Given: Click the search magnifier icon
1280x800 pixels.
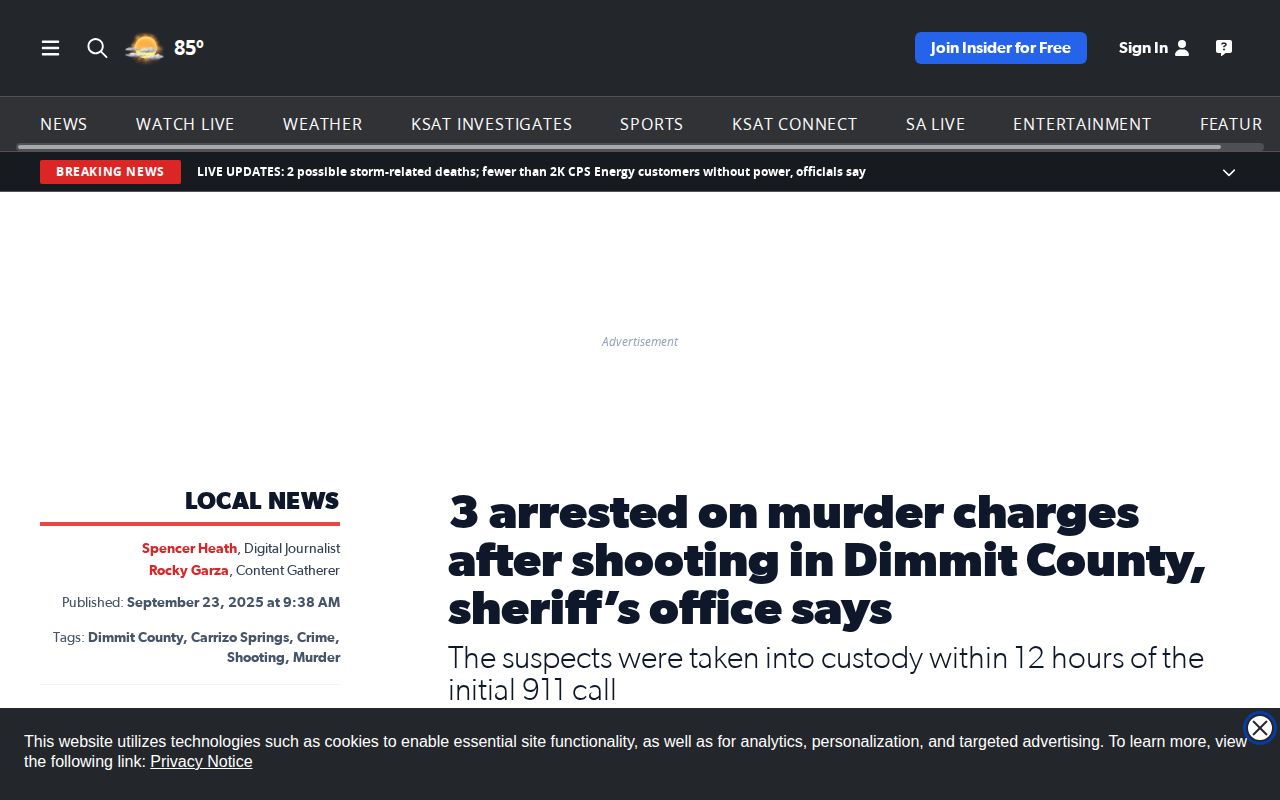Looking at the screenshot, I should (97, 48).
